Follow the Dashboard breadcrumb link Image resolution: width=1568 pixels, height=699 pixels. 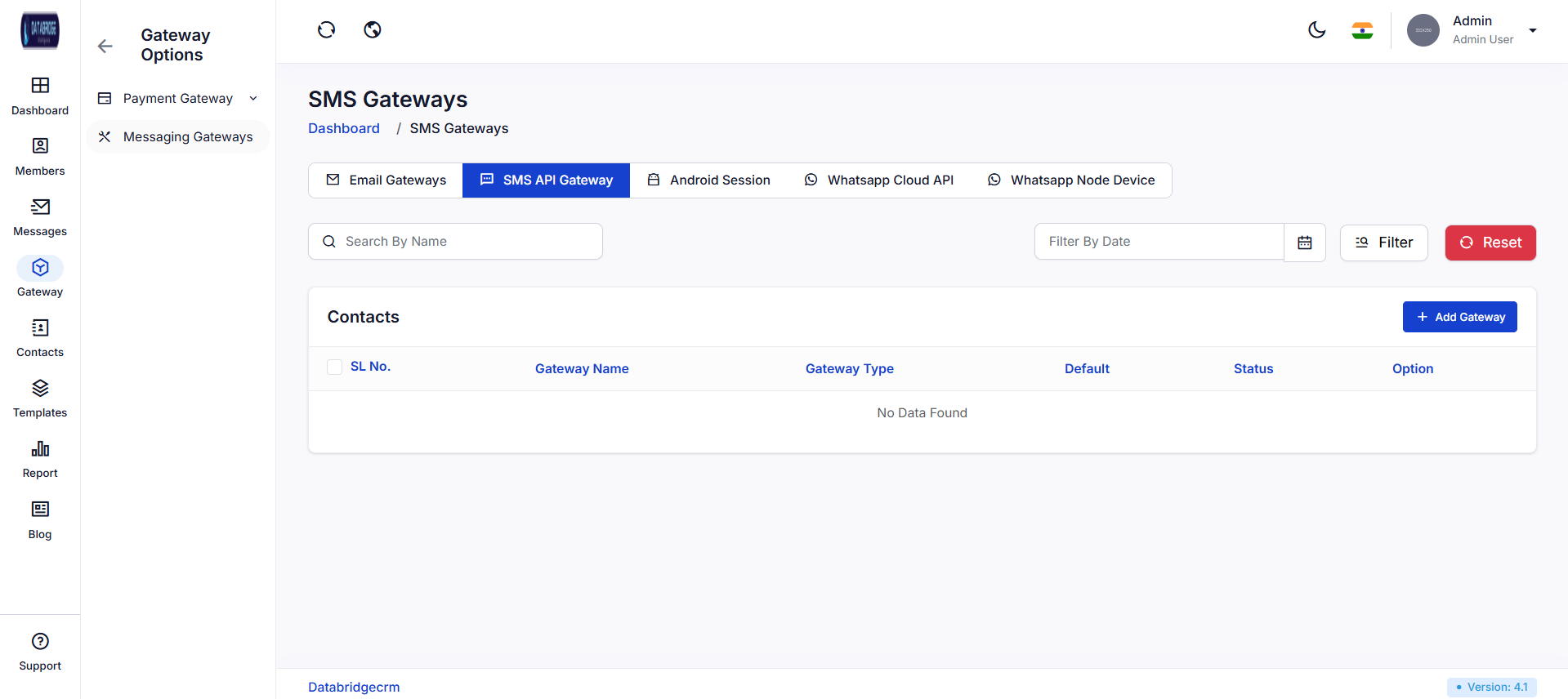tap(344, 128)
